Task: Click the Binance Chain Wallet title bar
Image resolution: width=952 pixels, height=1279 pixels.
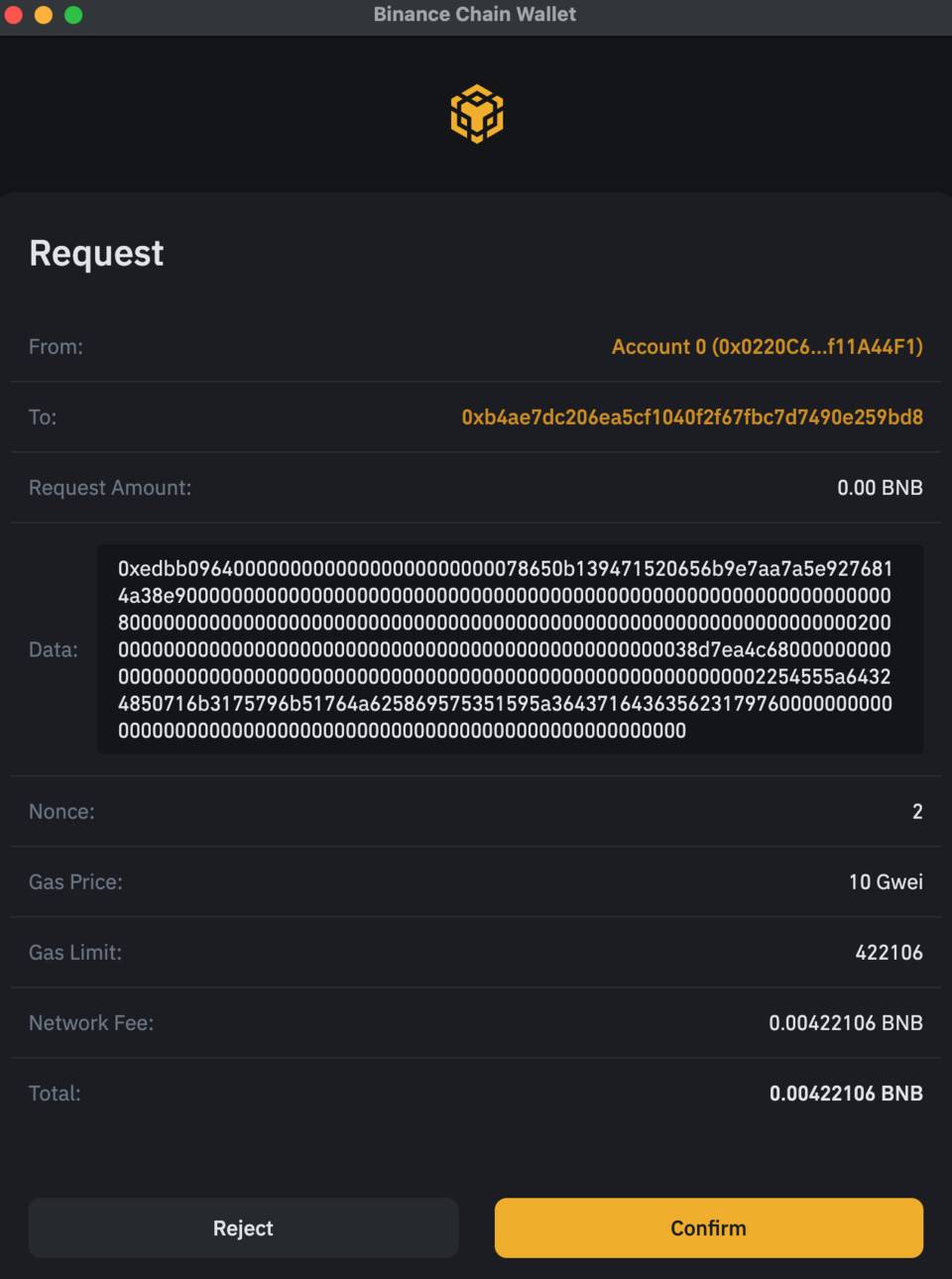Action: 475,14
